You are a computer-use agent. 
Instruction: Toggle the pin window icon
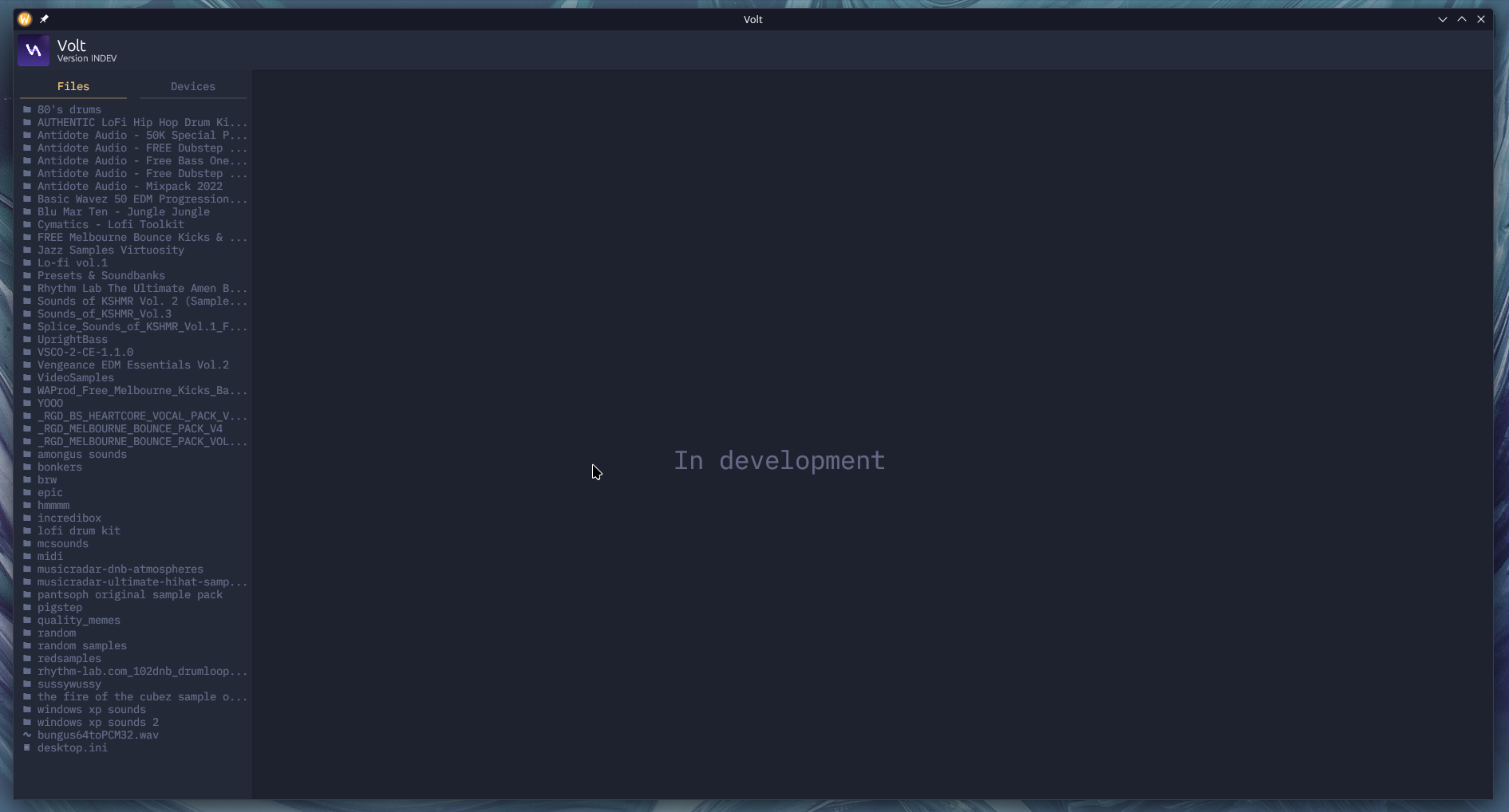click(x=45, y=19)
